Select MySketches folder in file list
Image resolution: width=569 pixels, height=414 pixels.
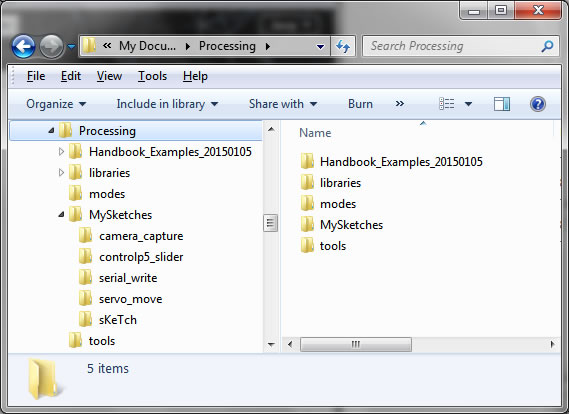351,225
